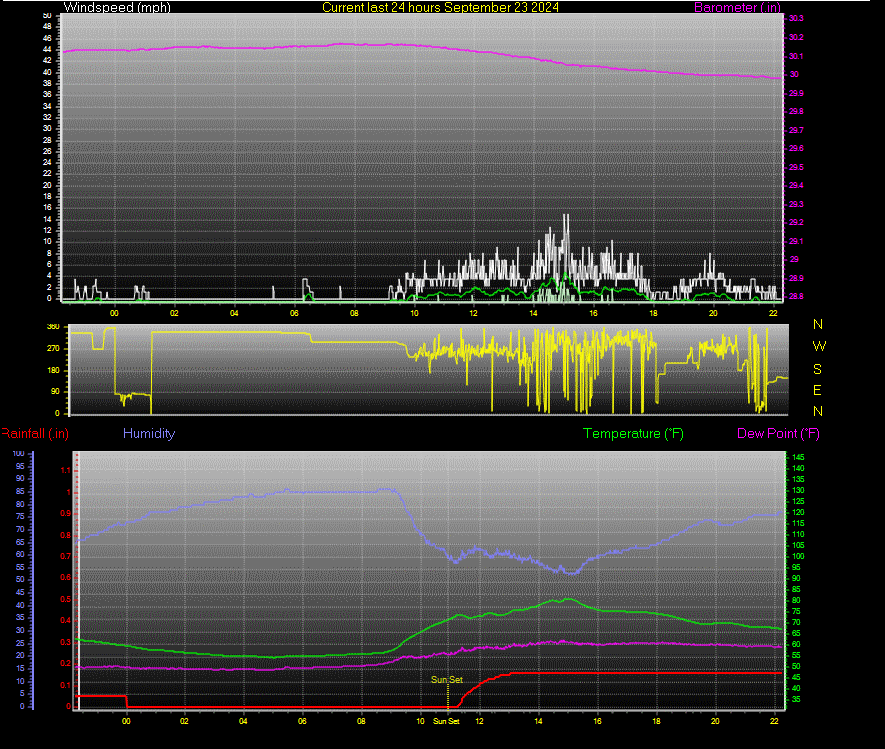This screenshot has height=749, width=885.
Task: Click the top N compass label beside the wind direction chart
Action: click(x=818, y=325)
